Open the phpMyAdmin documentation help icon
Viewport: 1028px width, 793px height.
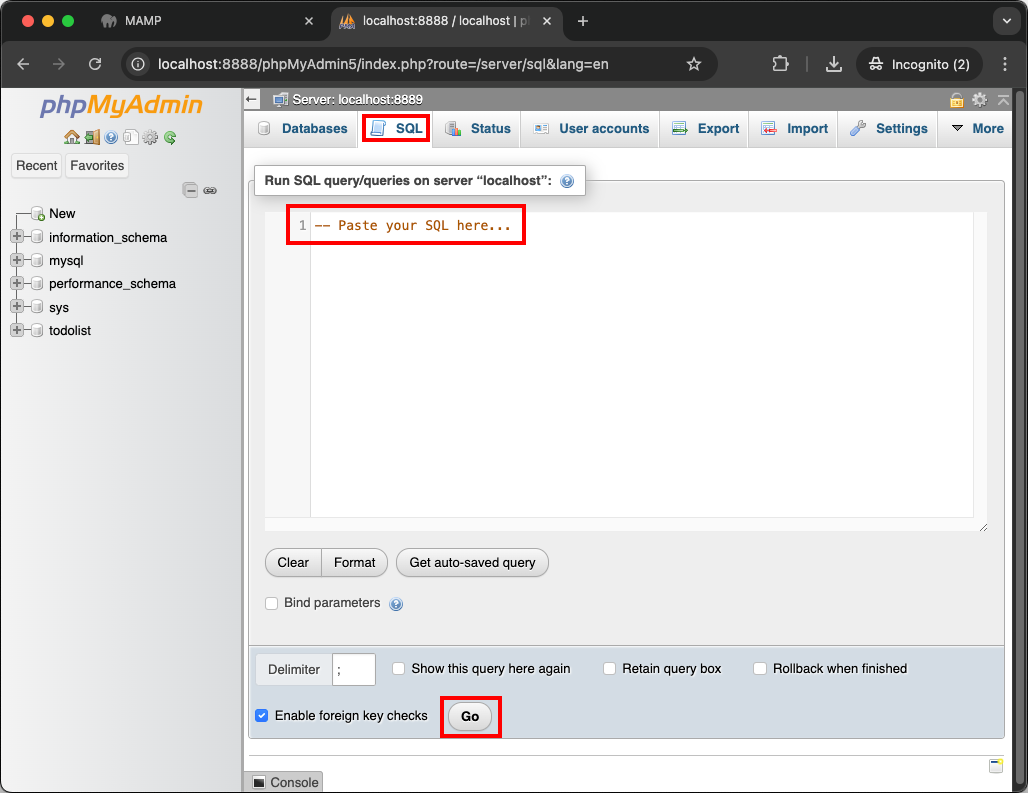[x=111, y=138]
